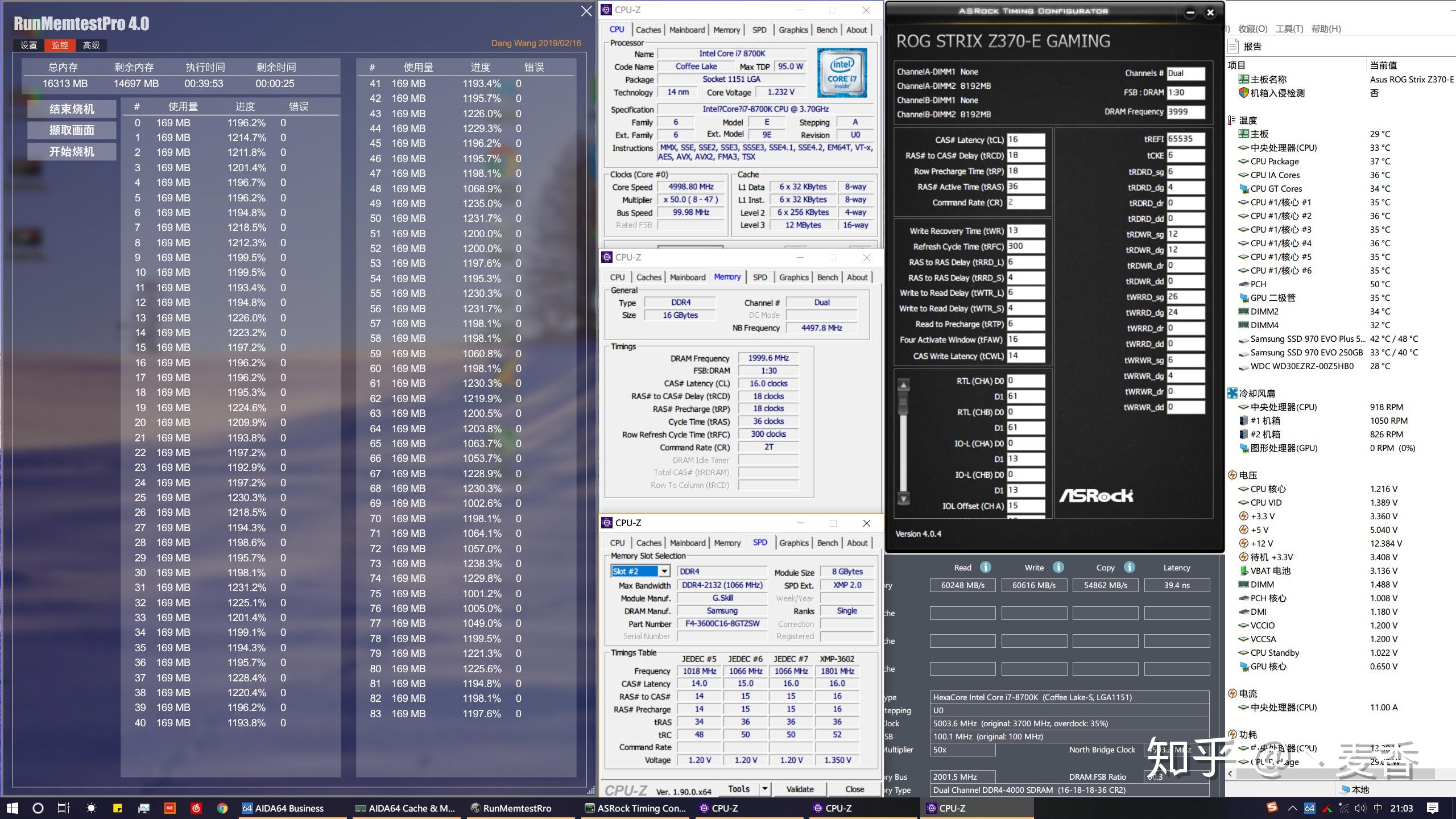
Task: Click the 60248 MB/s memory Read result
Action: tap(962, 585)
